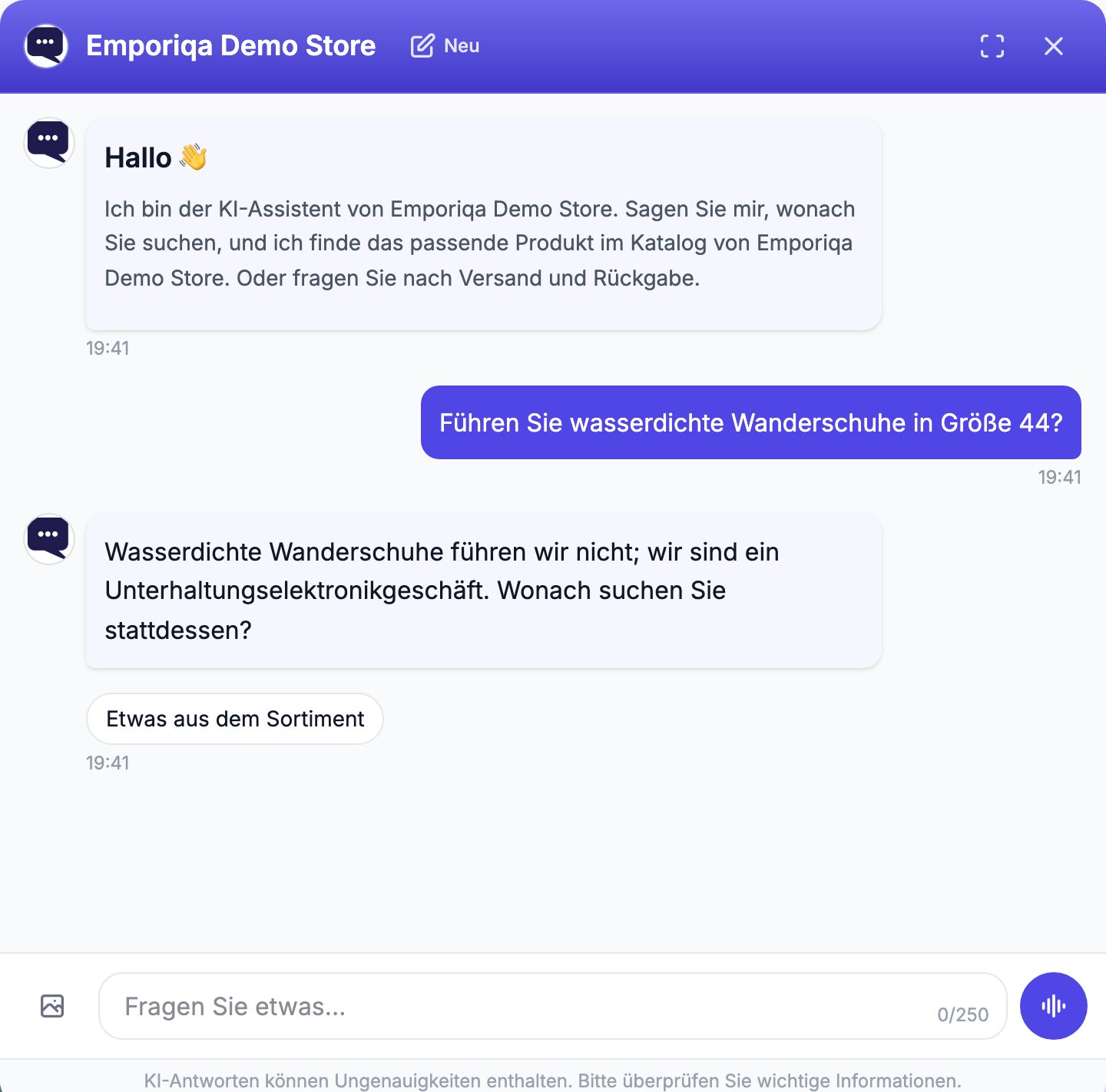Focus the 'Fragen Sie etwas...' input field

tap(553, 1006)
